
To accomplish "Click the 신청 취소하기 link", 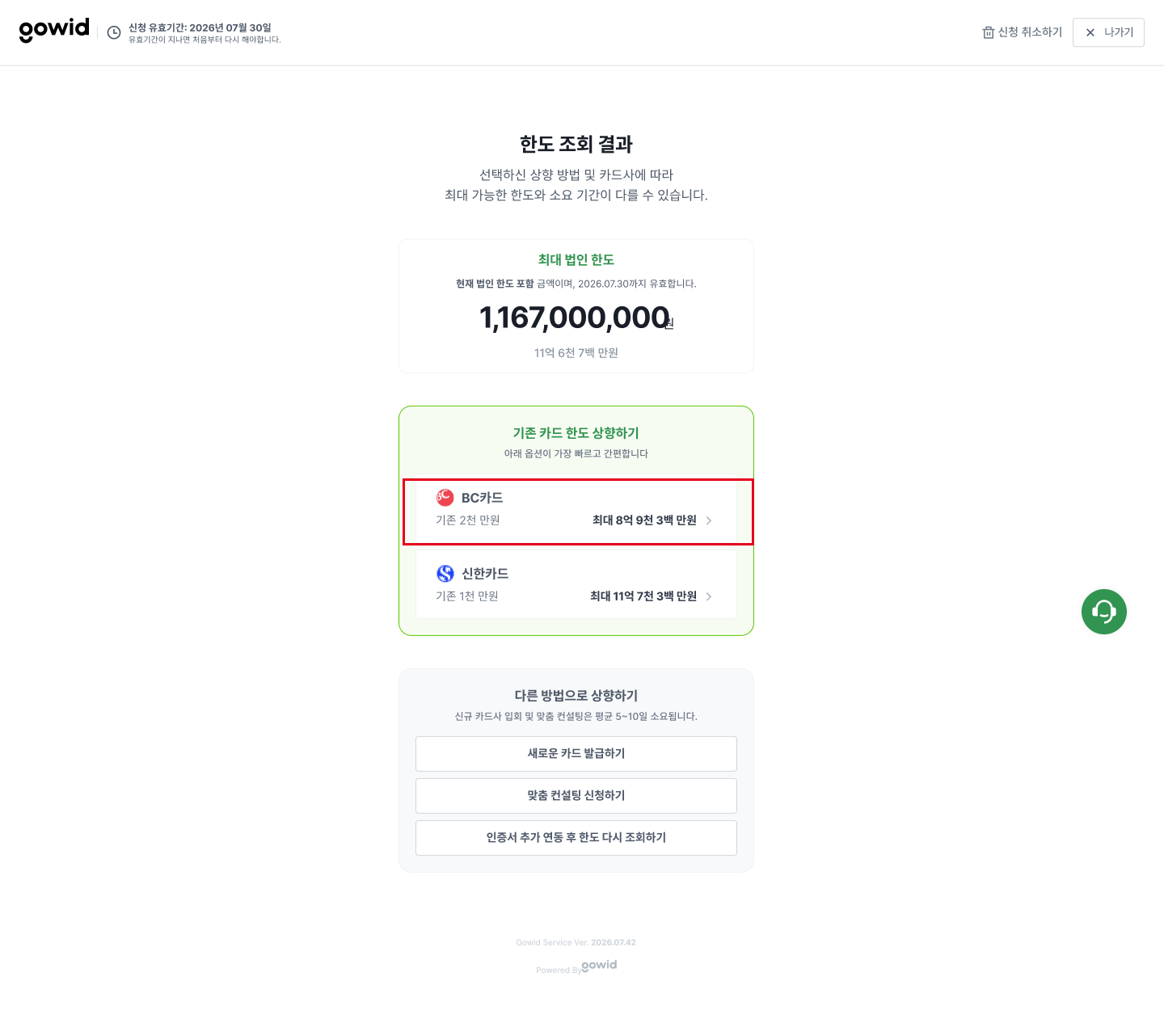I will click(x=1022, y=32).
